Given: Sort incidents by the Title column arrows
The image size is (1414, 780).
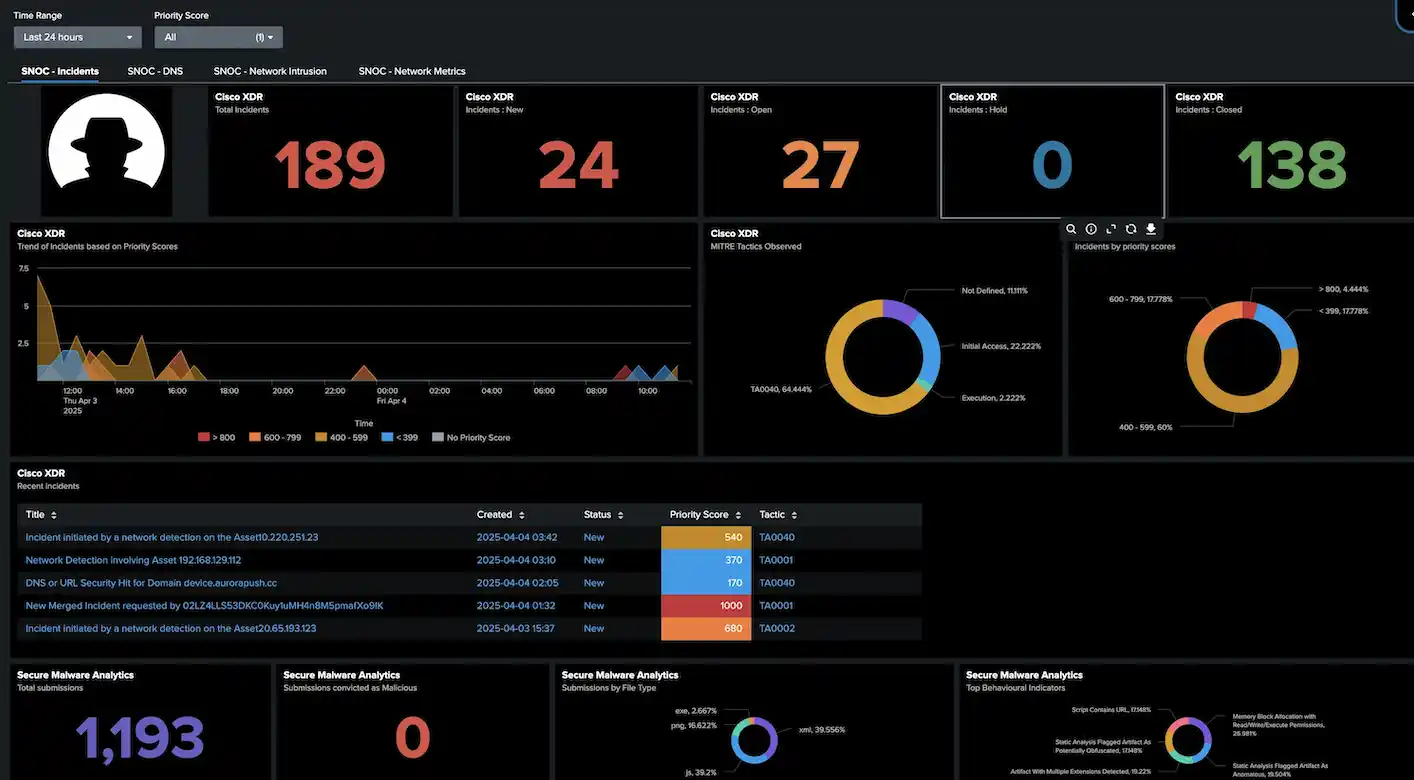Looking at the screenshot, I should pyautogui.click(x=53, y=514).
